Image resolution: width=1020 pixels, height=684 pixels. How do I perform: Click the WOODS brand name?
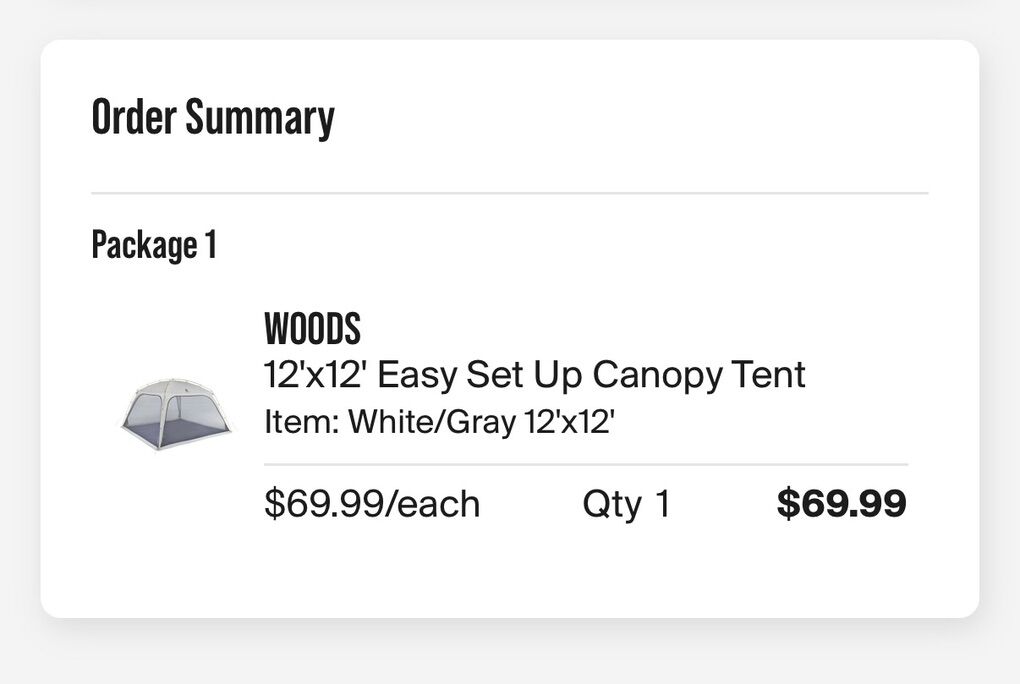pyautogui.click(x=312, y=329)
